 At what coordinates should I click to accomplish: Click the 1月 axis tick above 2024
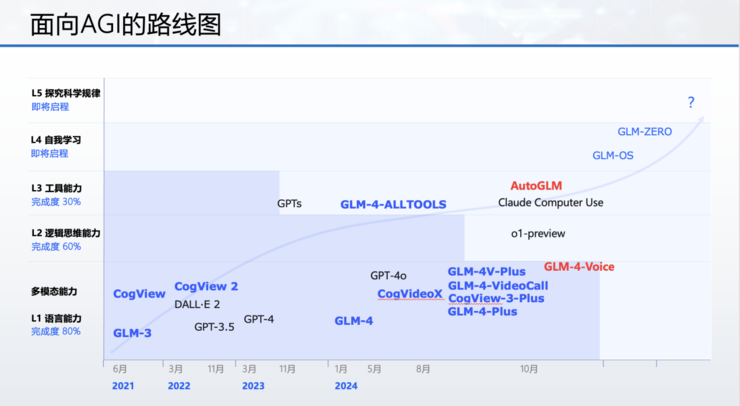click(341, 369)
